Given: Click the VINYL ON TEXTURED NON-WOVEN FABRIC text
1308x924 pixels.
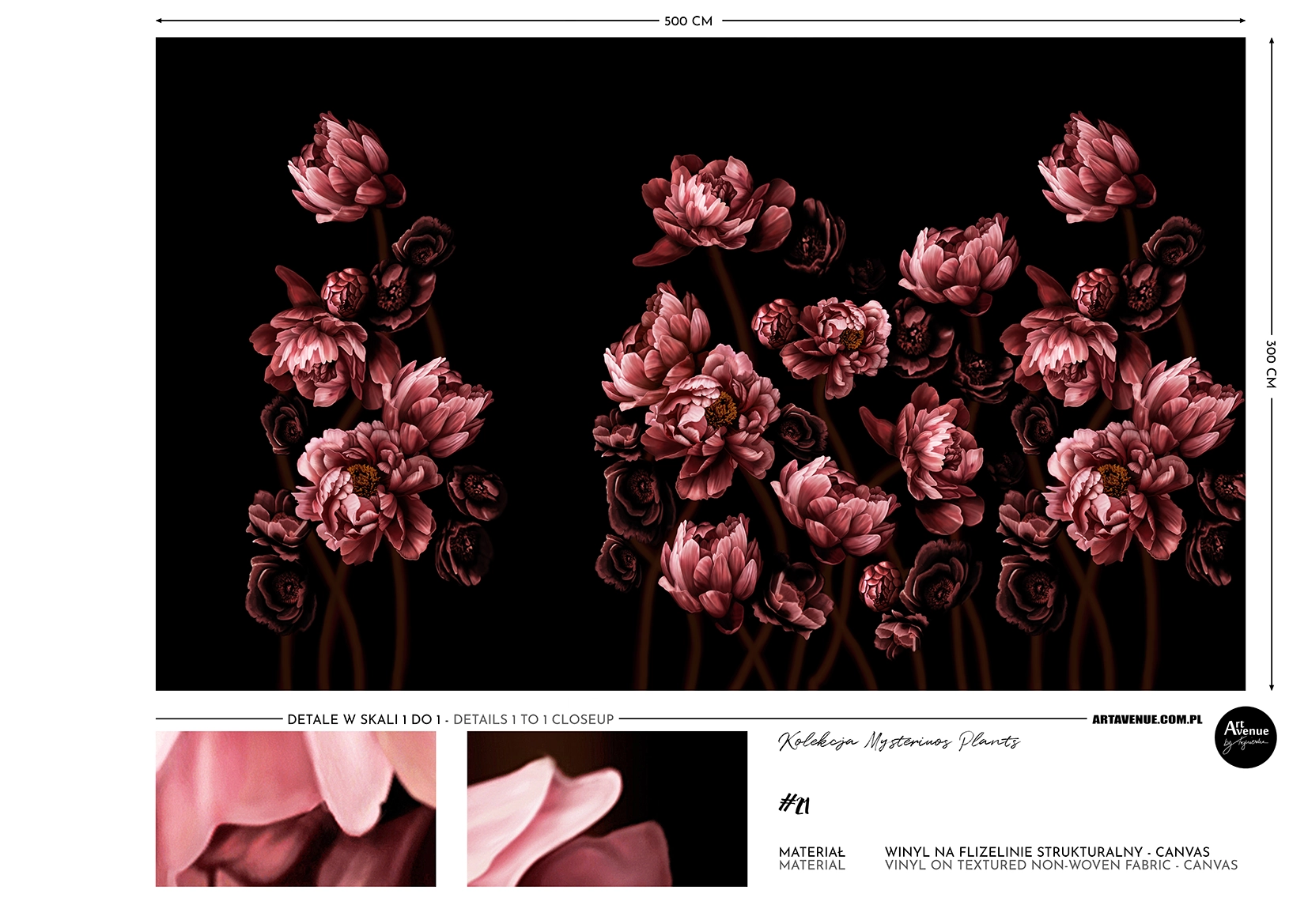Looking at the screenshot, I should click(x=1060, y=866).
